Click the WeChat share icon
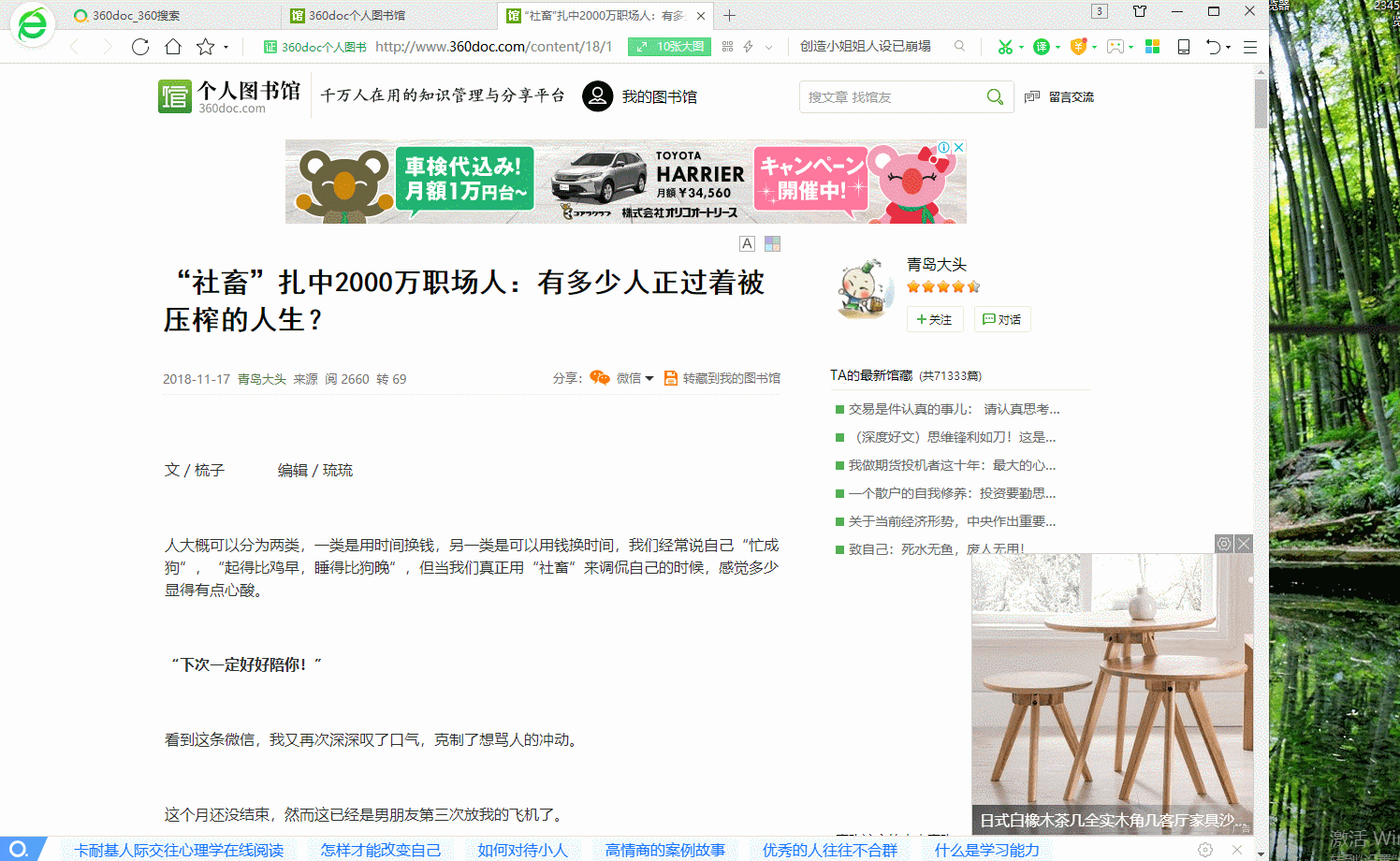The image size is (1400, 861). (600, 378)
